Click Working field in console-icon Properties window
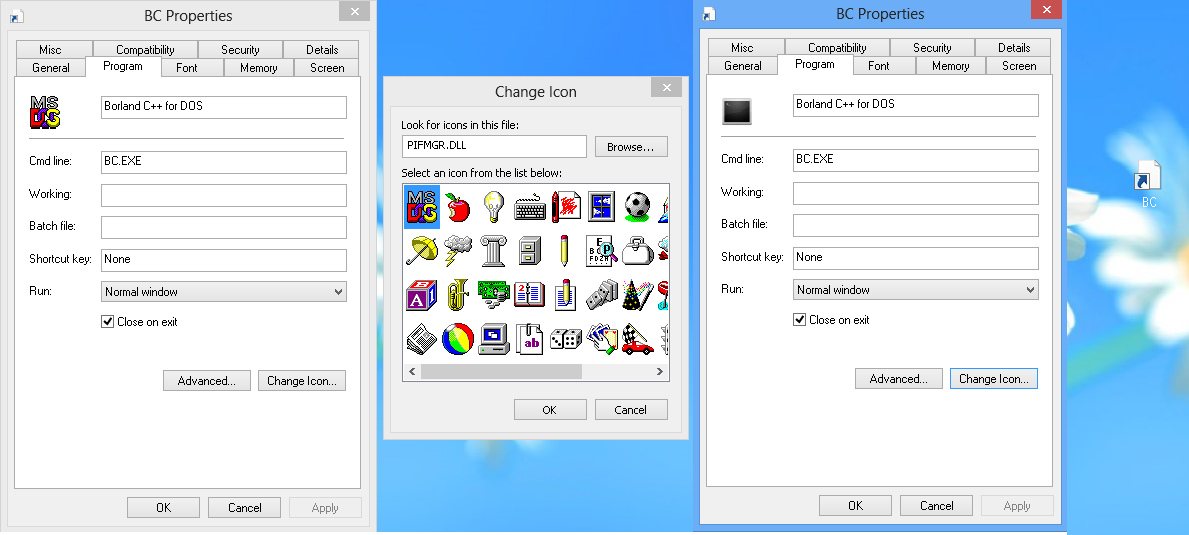Viewport: 1189px width, 535px height. [x=915, y=192]
